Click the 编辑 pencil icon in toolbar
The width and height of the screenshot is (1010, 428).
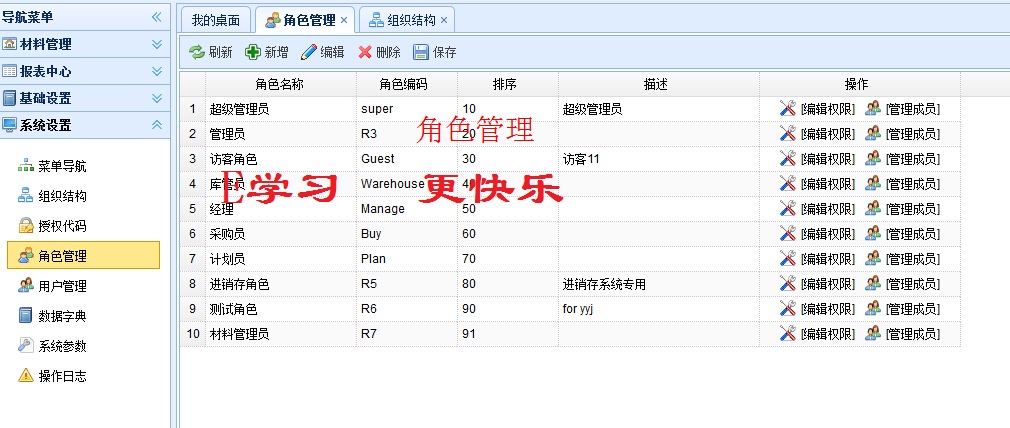[309, 52]
